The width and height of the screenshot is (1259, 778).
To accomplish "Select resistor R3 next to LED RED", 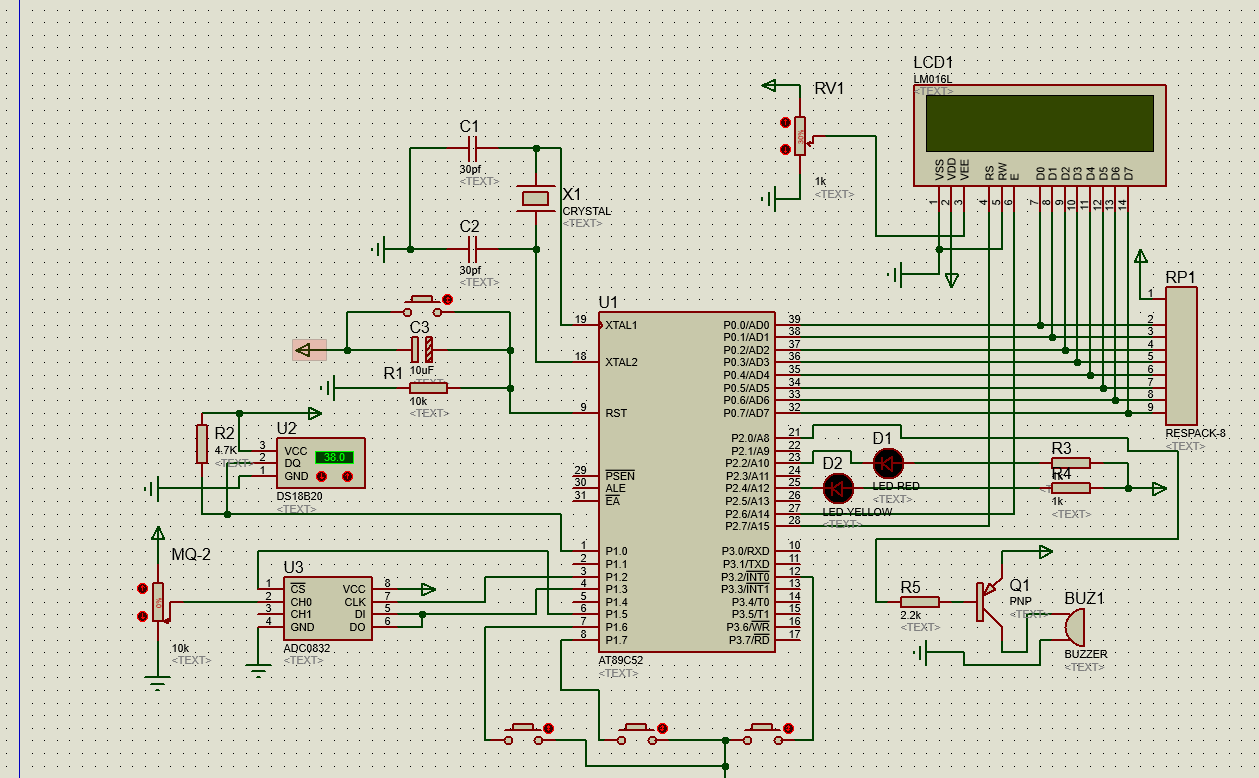I will click(1070, 463).
